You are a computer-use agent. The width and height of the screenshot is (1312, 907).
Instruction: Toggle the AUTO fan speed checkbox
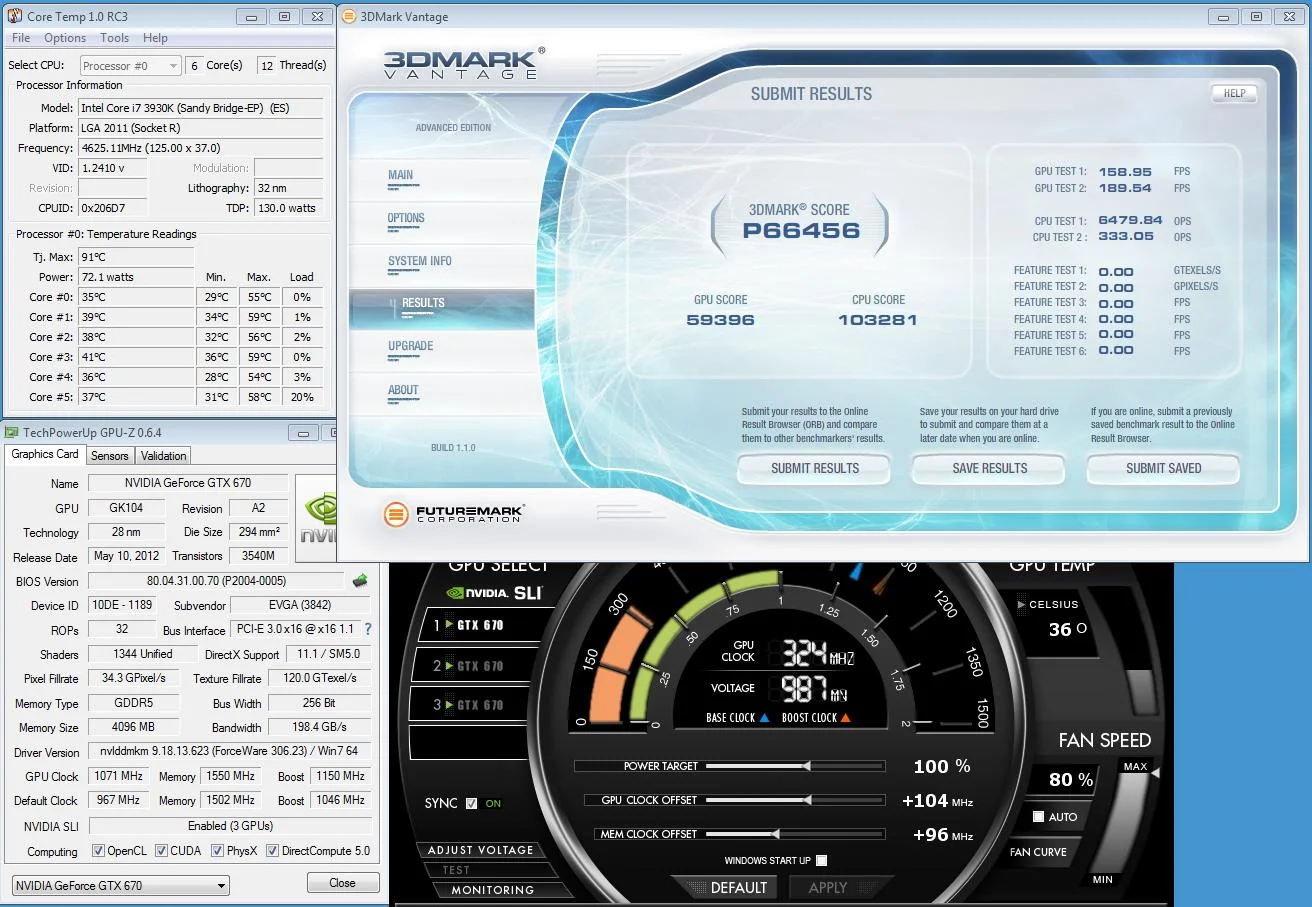click(1039, 817)
